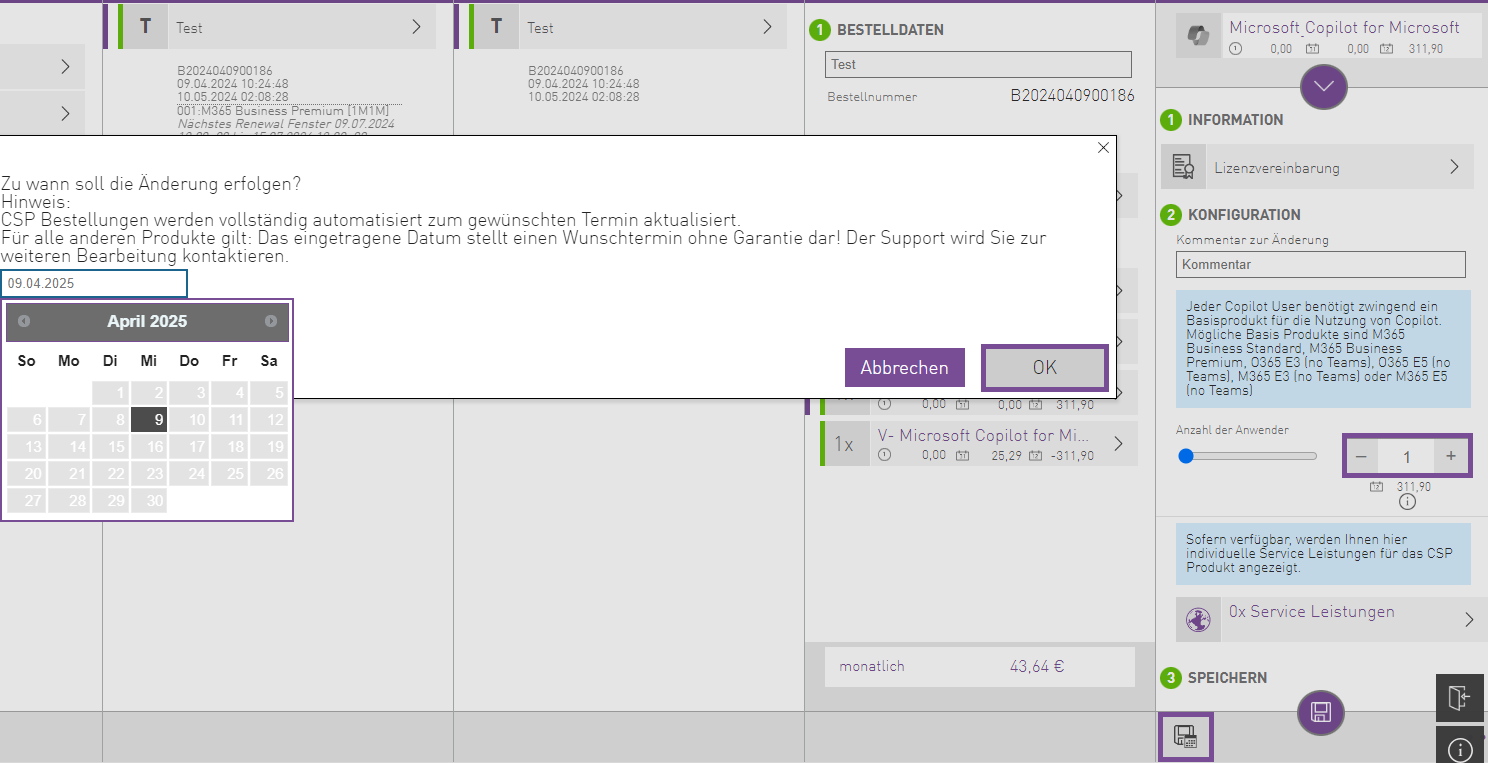Image resolution: width=1488 pixels, height=763 pixels.
Task: Click the BESTELLDATEN heading
Action: point(890,30)
